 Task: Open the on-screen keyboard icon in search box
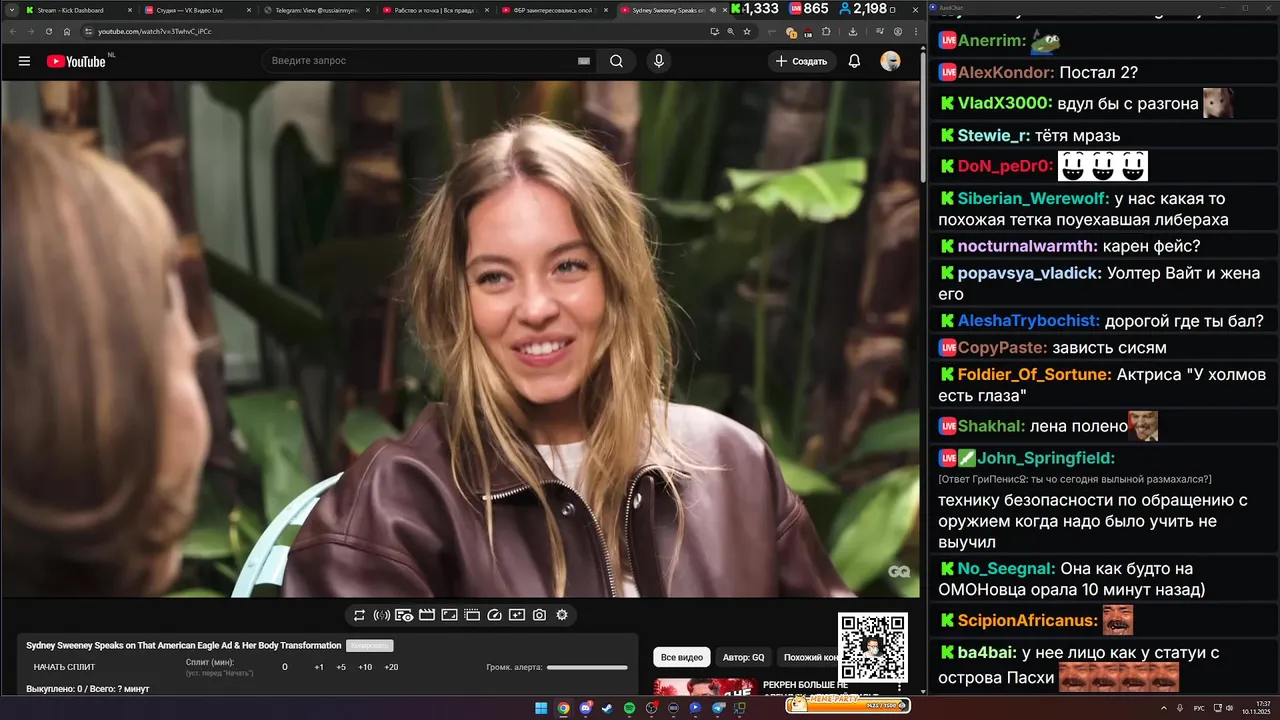[x=584, y=61]
